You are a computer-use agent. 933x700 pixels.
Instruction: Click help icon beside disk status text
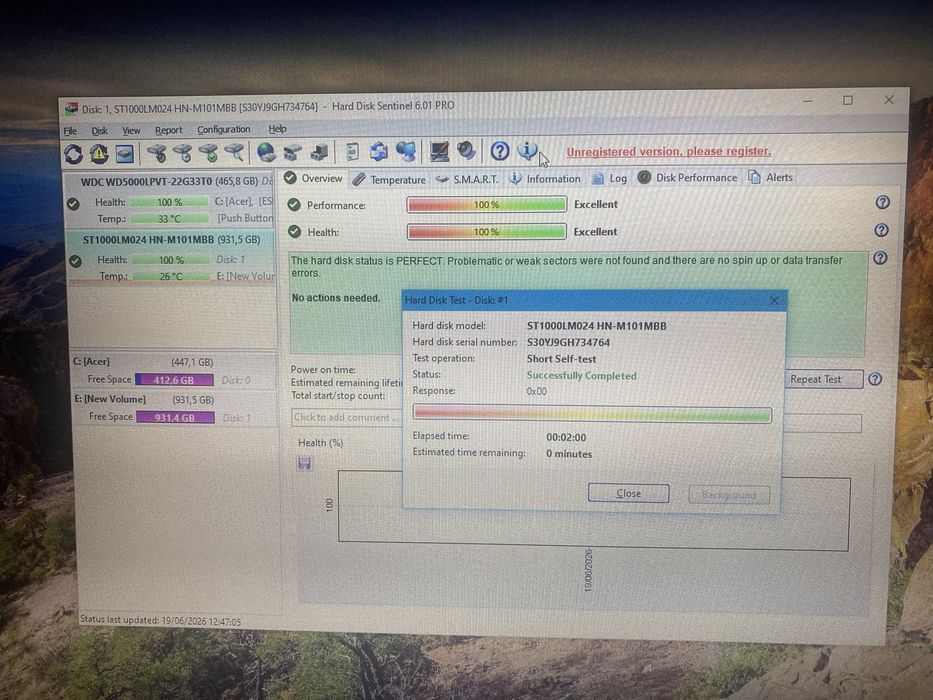tap(880, 258)
